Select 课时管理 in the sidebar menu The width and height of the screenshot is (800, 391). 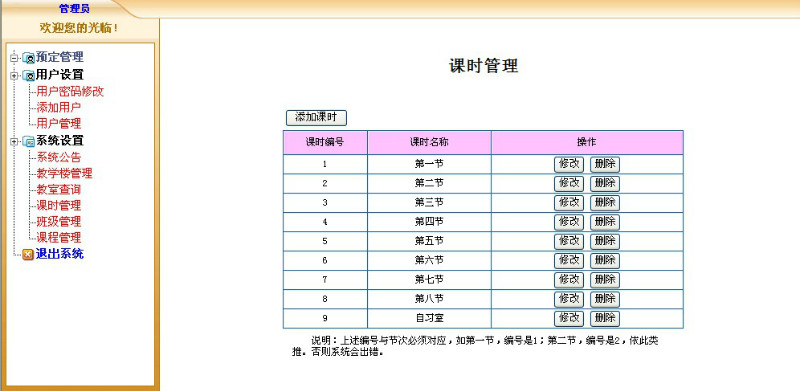59,206
